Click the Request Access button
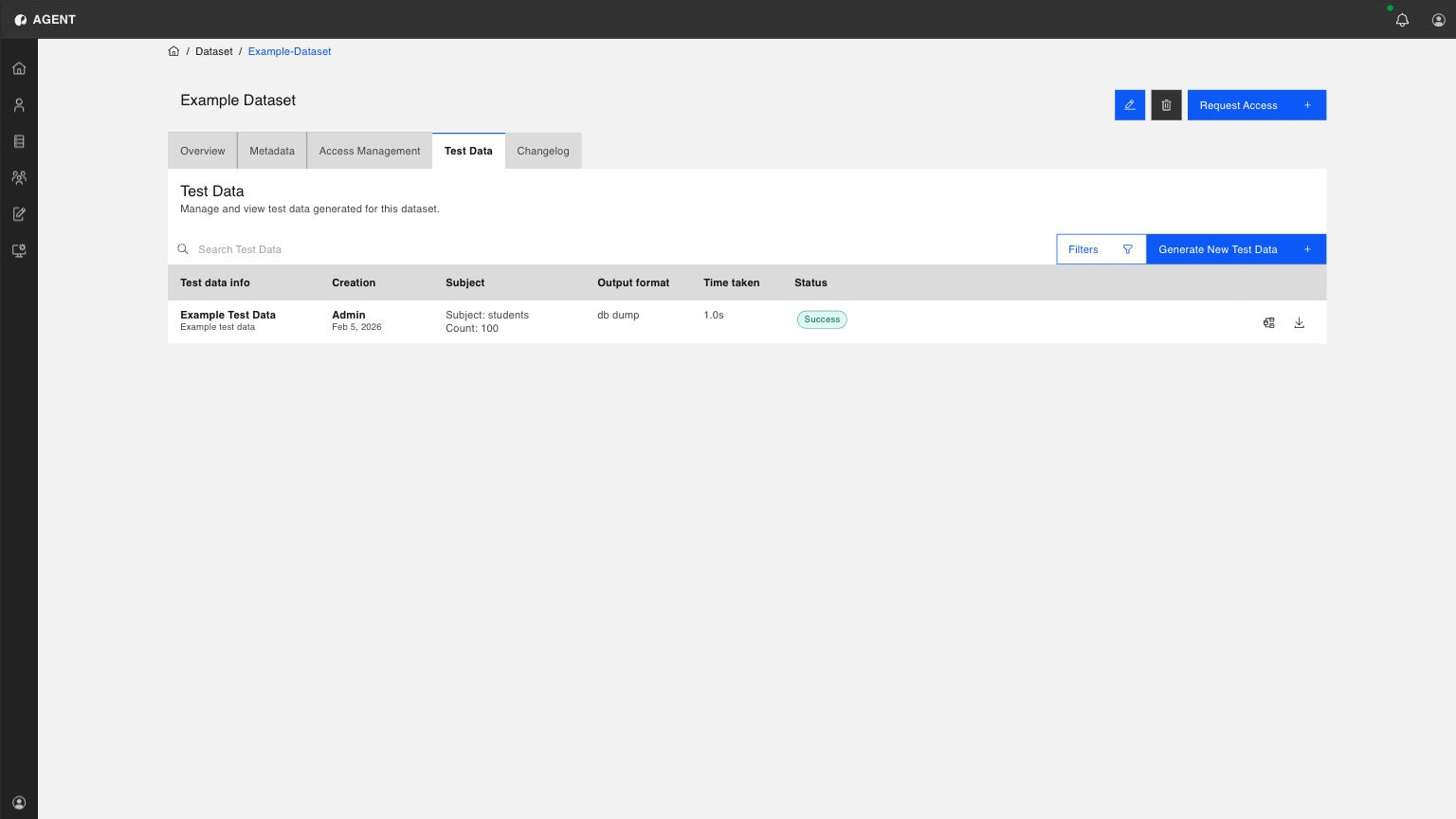The width and height of the screenshot is (1456, 819). pos(1257,105)
